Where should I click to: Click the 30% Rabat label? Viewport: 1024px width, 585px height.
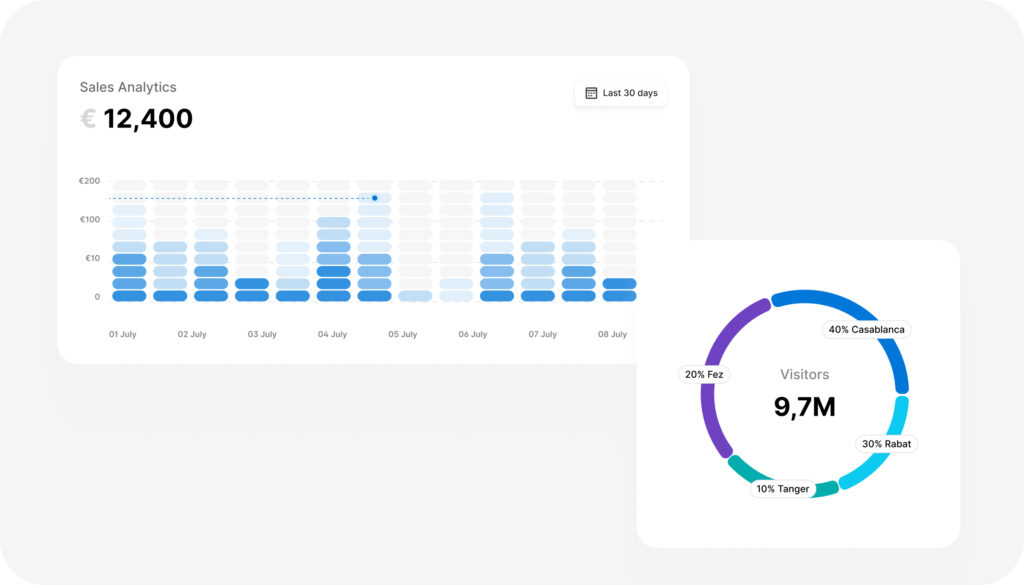pos(886,444)
